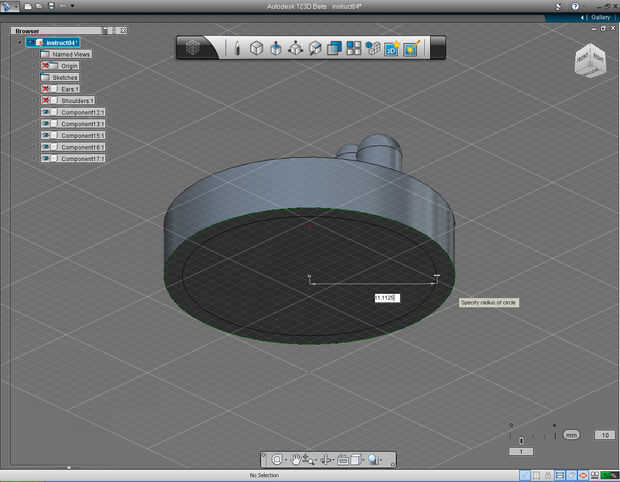This screenshot has height=482, width=620.
Task: Click the Save icon in title bar
Action: [x=51, y=6]
